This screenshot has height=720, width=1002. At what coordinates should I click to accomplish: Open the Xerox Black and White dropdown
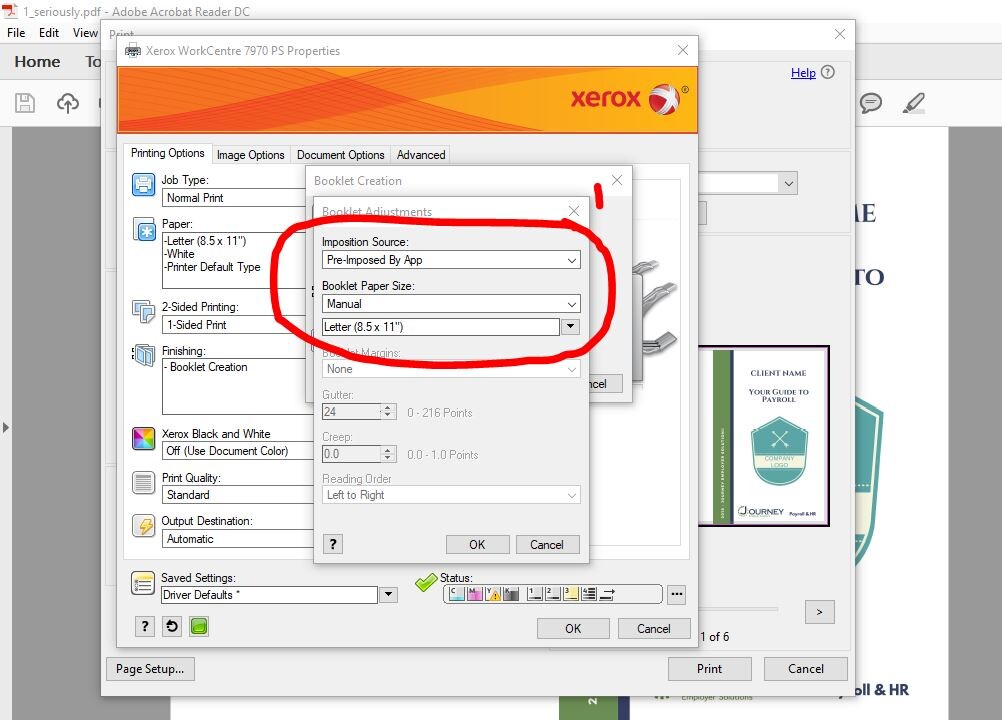point(237,451)
